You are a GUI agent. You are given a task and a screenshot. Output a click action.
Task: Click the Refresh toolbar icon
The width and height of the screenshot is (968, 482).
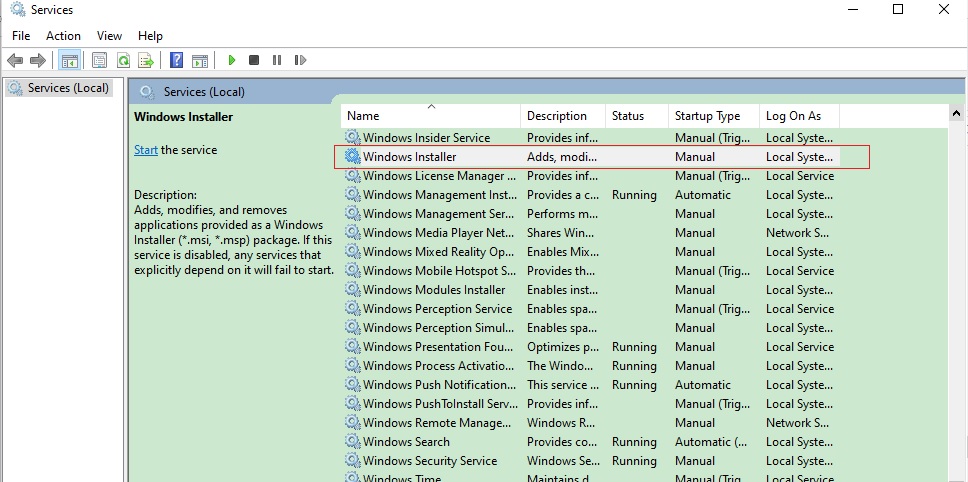123,60
